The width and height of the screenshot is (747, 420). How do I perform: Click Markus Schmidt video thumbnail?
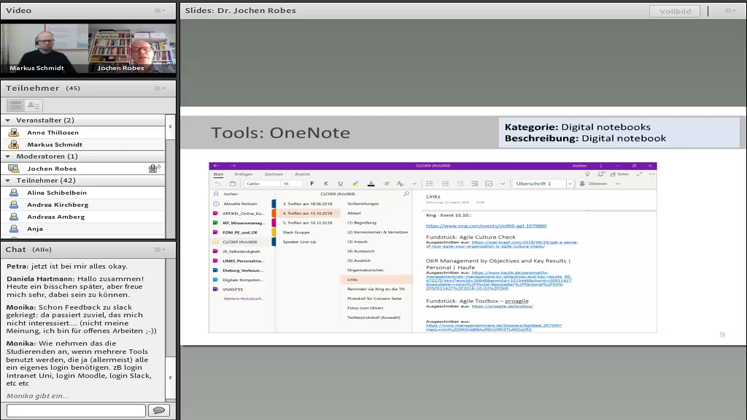[44, 48]
